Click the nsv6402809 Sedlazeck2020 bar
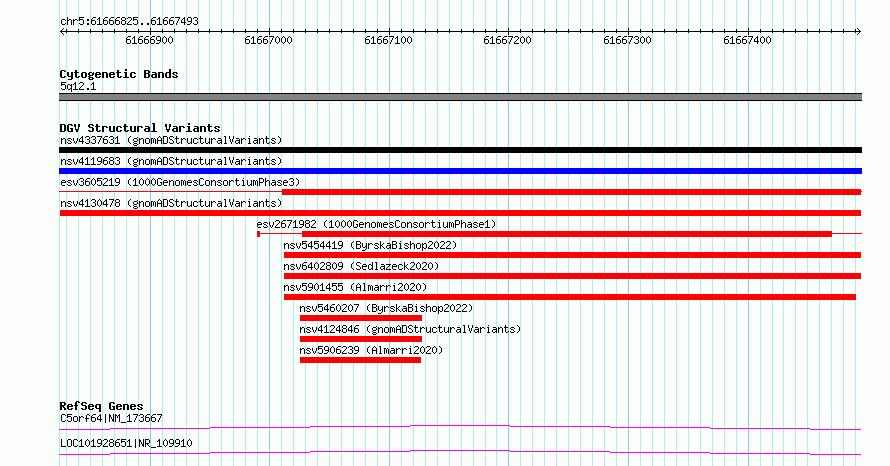 [x=572, y=276]
